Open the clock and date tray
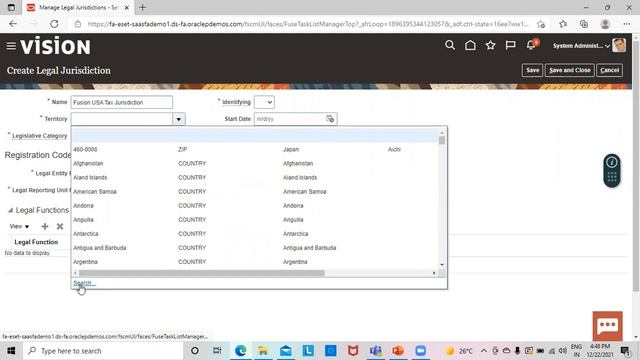This screenshot has height=360, width=640. tap(600, 351)
